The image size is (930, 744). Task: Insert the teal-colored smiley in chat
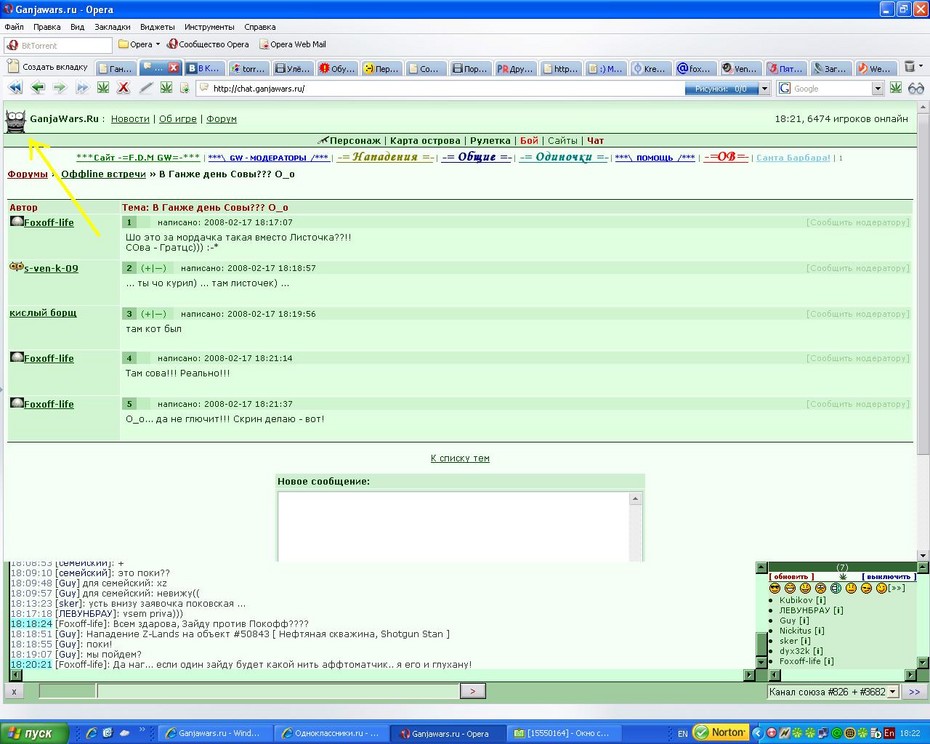point(836,589)
